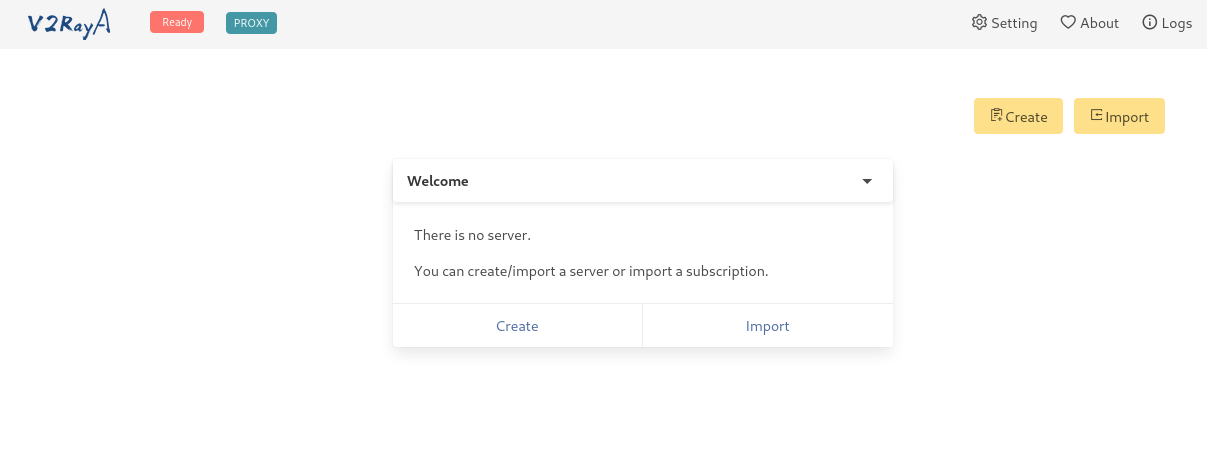
Task: Select Create link in Welcome card footer
Action: tap(517, 326)
